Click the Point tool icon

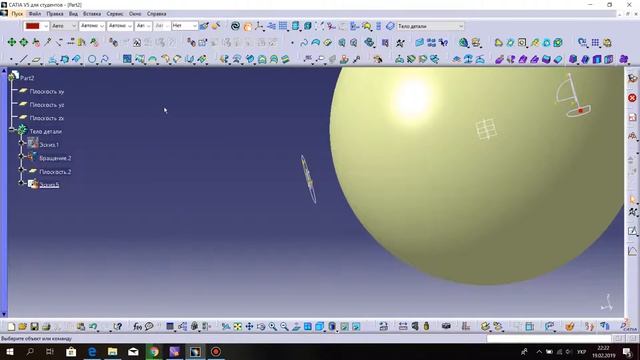point(11,60)
